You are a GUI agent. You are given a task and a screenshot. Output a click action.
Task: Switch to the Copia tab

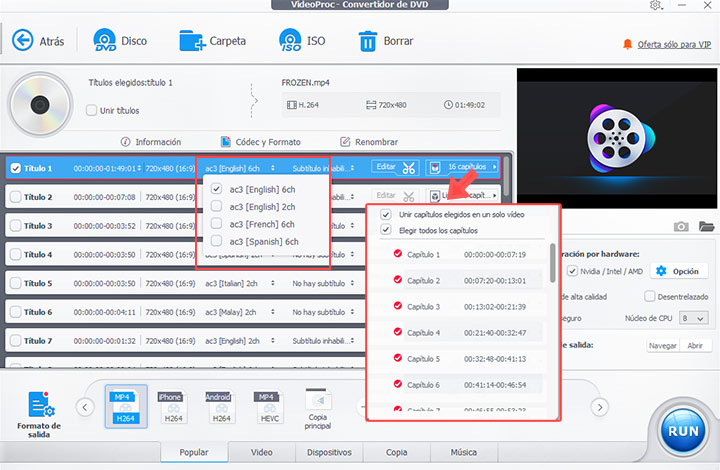click(396, 452)
